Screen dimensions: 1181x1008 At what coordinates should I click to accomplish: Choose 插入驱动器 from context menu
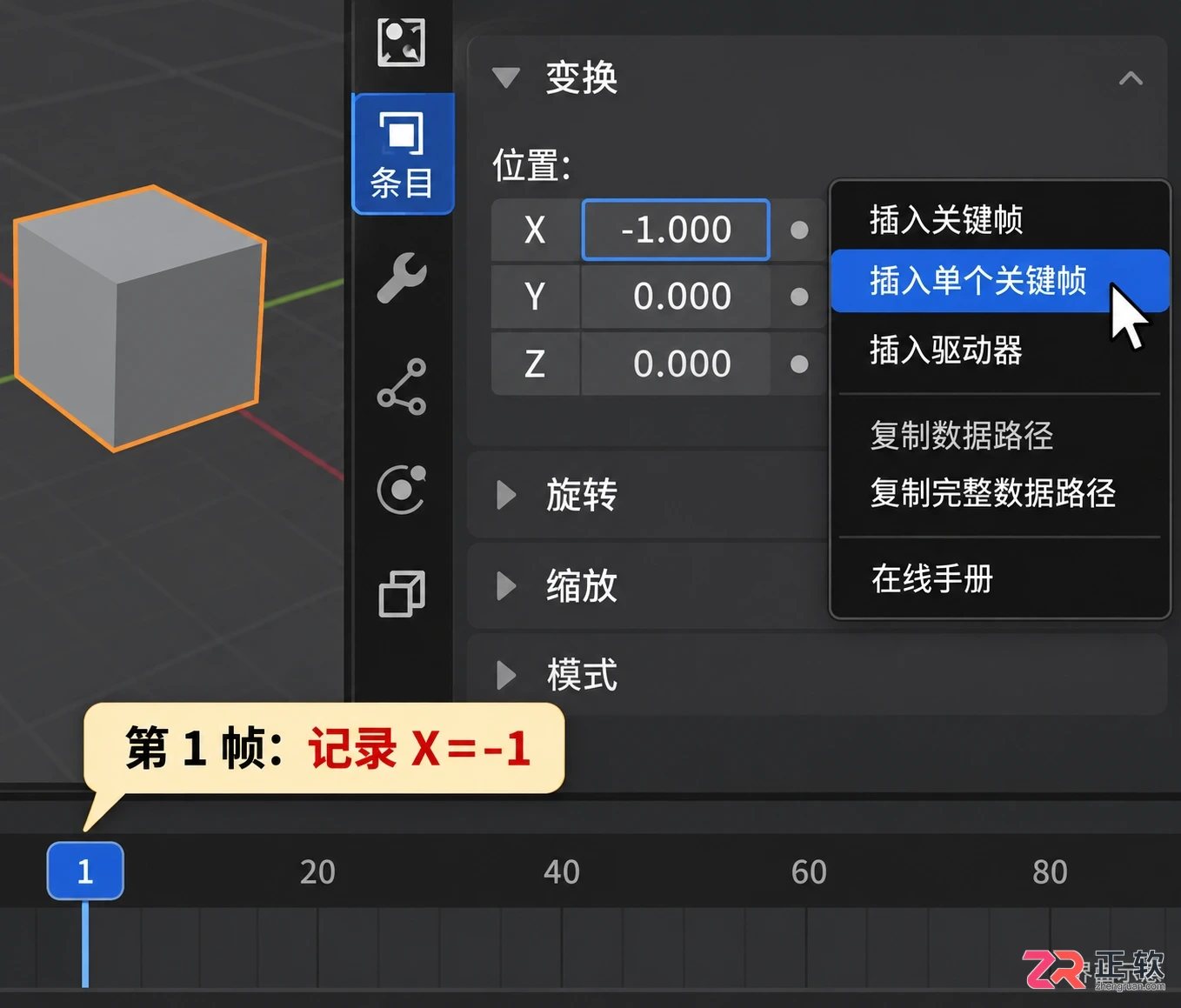(x=1000, y=350)
